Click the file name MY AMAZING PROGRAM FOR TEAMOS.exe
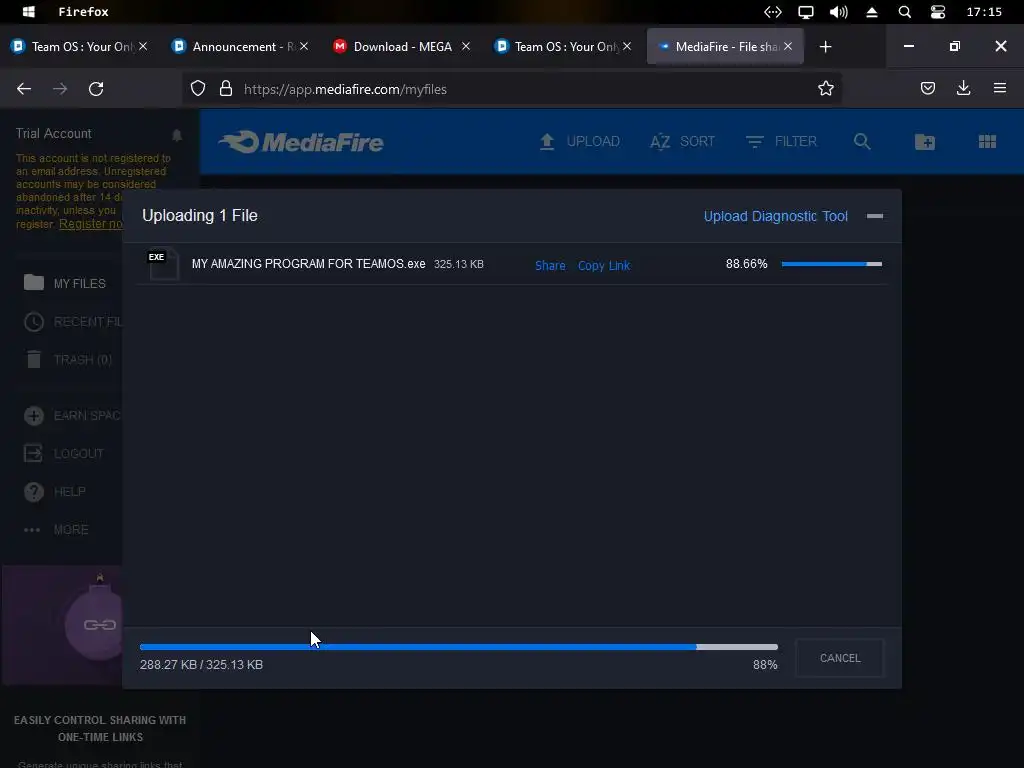 click(x=308, y=264)
